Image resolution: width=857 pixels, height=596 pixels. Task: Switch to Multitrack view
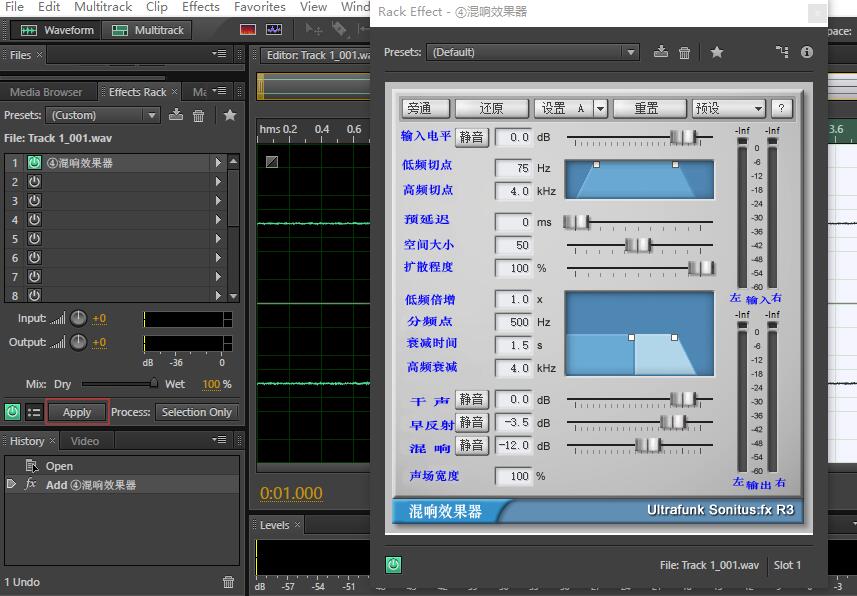click(148, 30)
